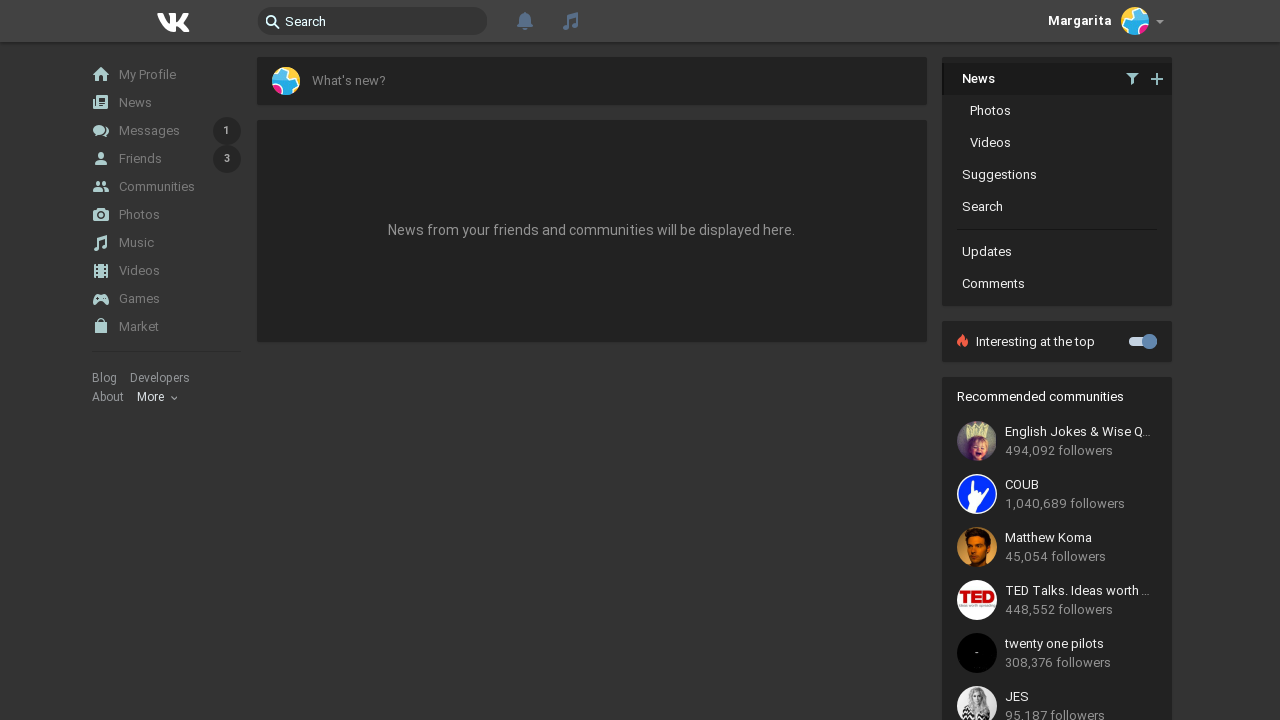
Task: Add a news tab with plus icon
Action: click(x=1157, y=79)
